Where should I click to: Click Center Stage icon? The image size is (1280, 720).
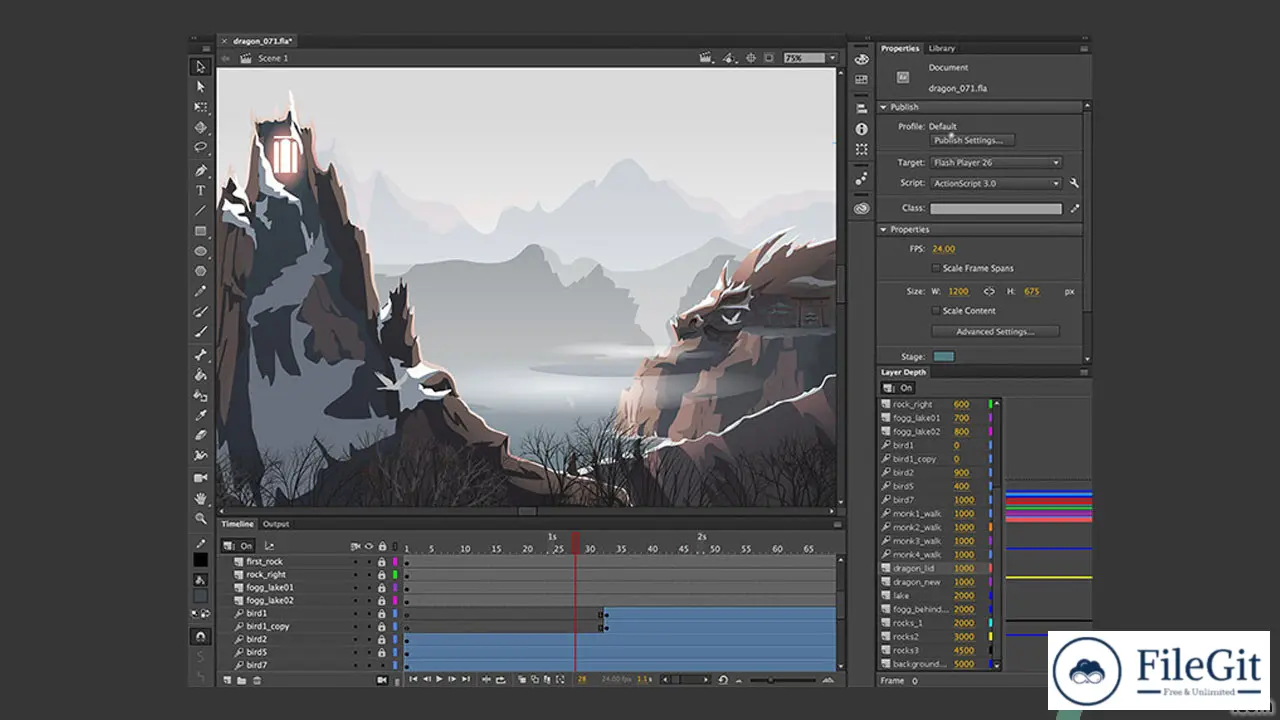(x=751, y=58)
